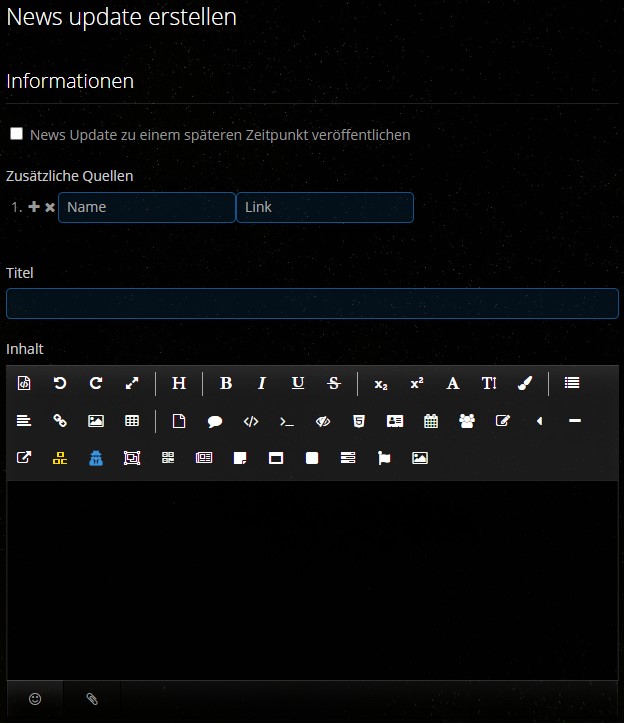624x723 pixels.
Task: Click the italic formatting icon
Action: [x=262, y=383]
